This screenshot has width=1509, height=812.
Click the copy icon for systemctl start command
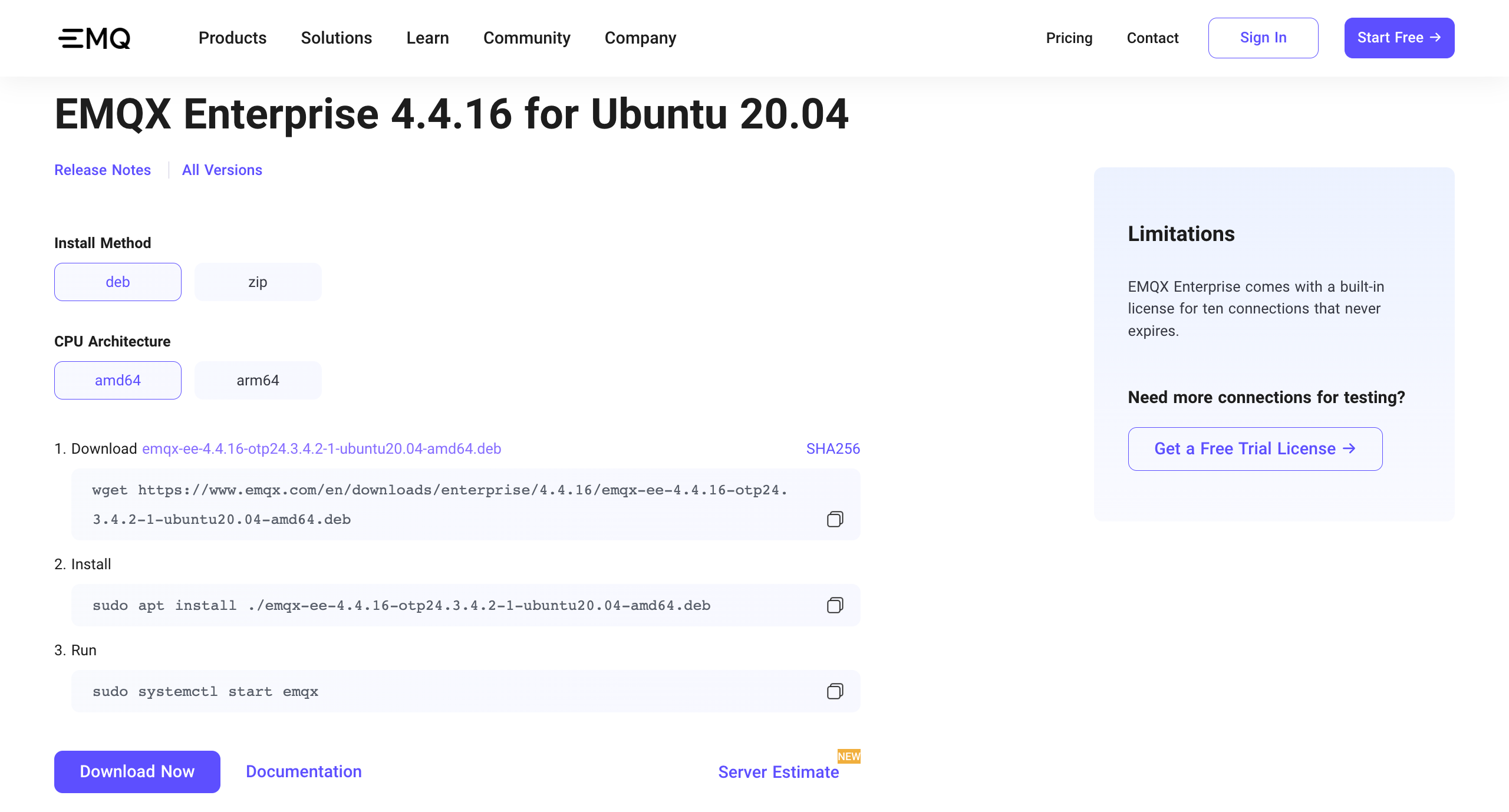point(835,691)
